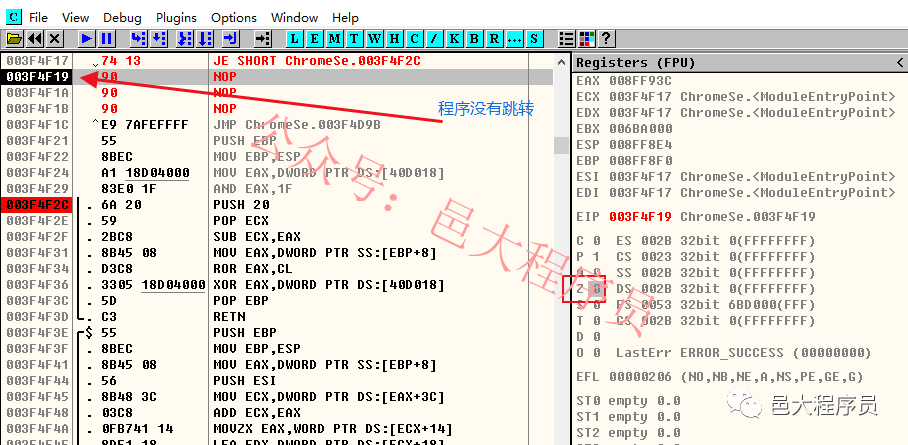Click the Go to address icon
This screenshot has width=908, height=445.
tap(263, 39)
